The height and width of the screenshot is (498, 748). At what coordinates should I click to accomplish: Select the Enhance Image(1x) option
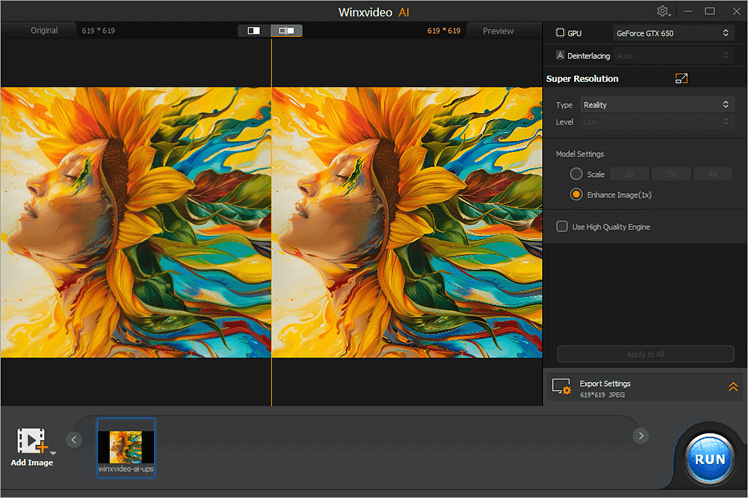click(x=576, y=194)
